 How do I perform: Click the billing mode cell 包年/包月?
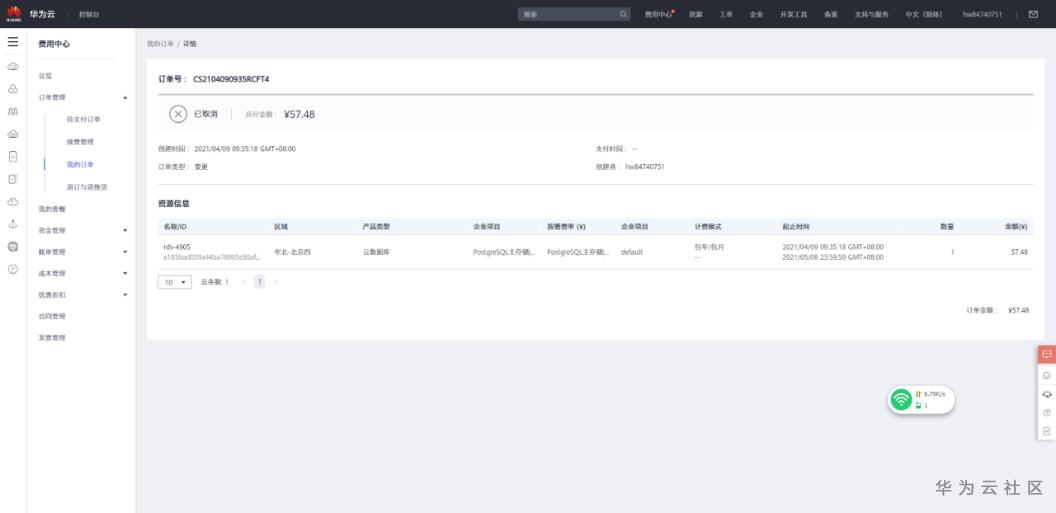click(707, 247)
